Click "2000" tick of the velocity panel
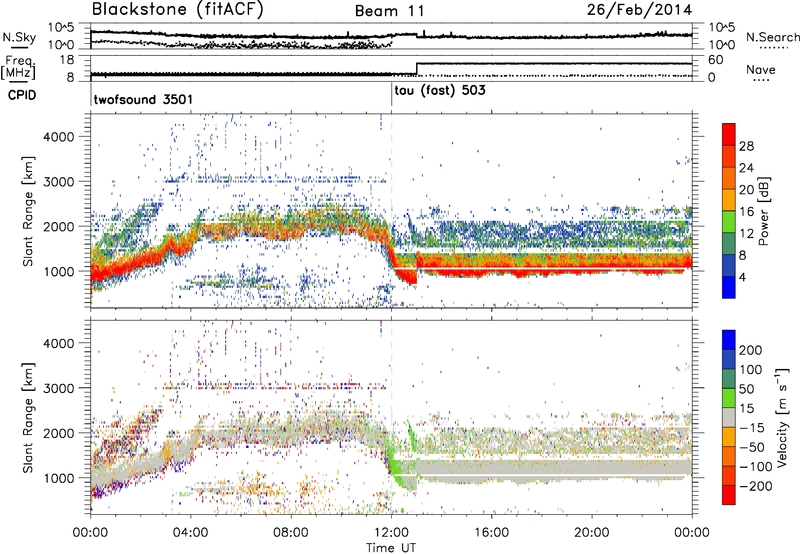The height and width of the screenshot is (554, 800). tap(58, 433)
